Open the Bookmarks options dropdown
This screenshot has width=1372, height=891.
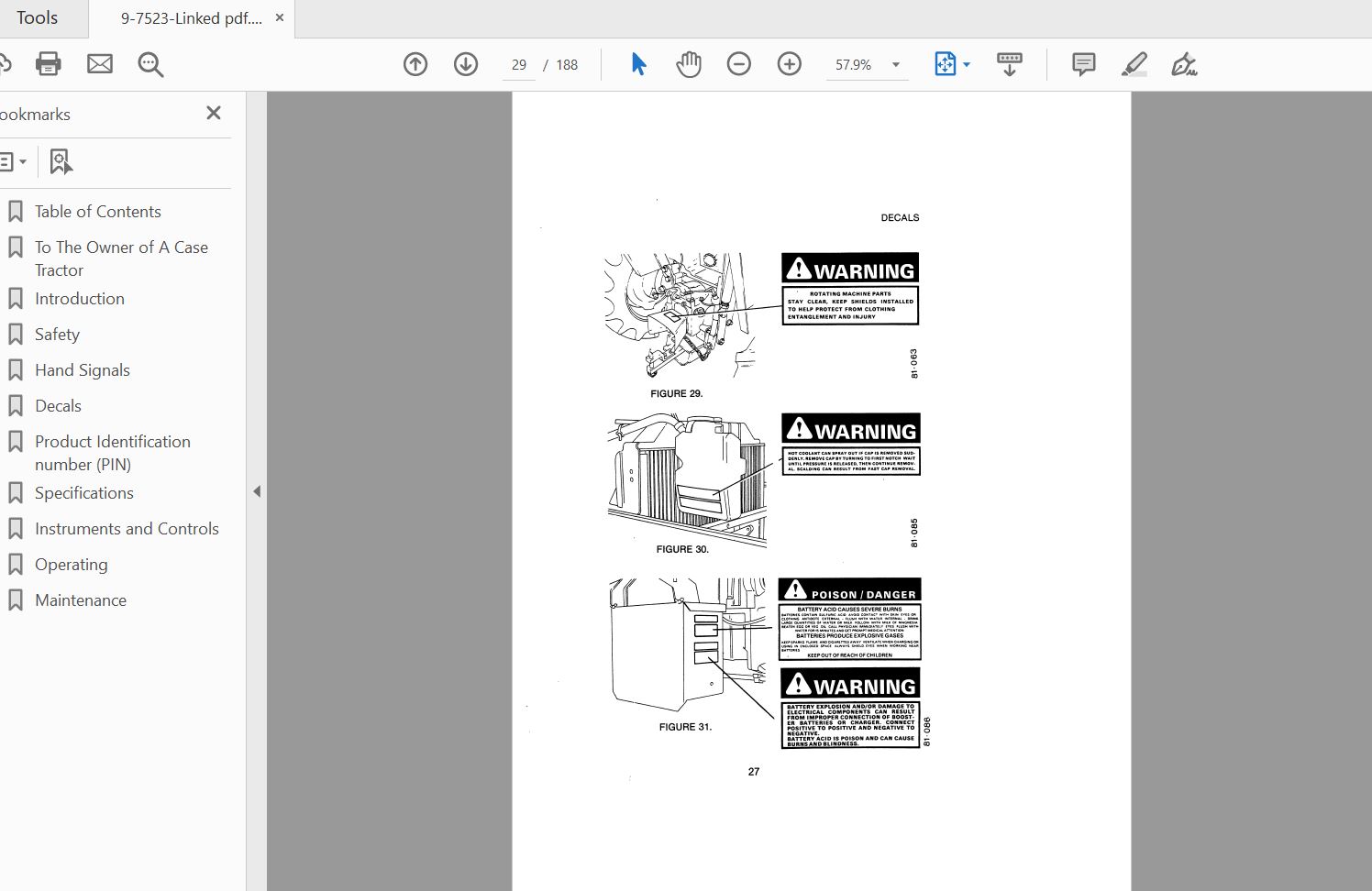(15, 161)
